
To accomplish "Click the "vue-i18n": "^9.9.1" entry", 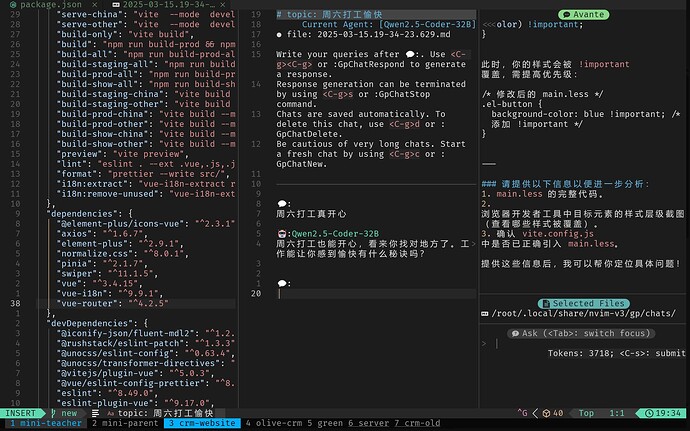I will [110, 293].
